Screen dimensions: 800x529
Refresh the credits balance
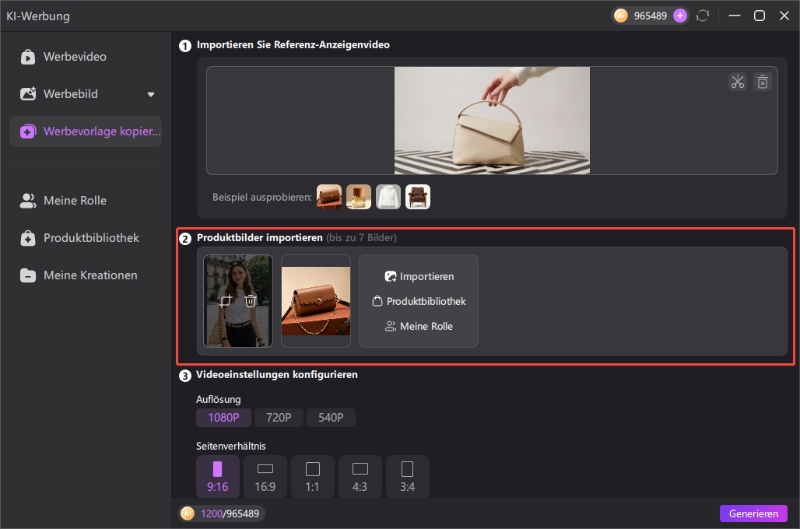point(703,16)
